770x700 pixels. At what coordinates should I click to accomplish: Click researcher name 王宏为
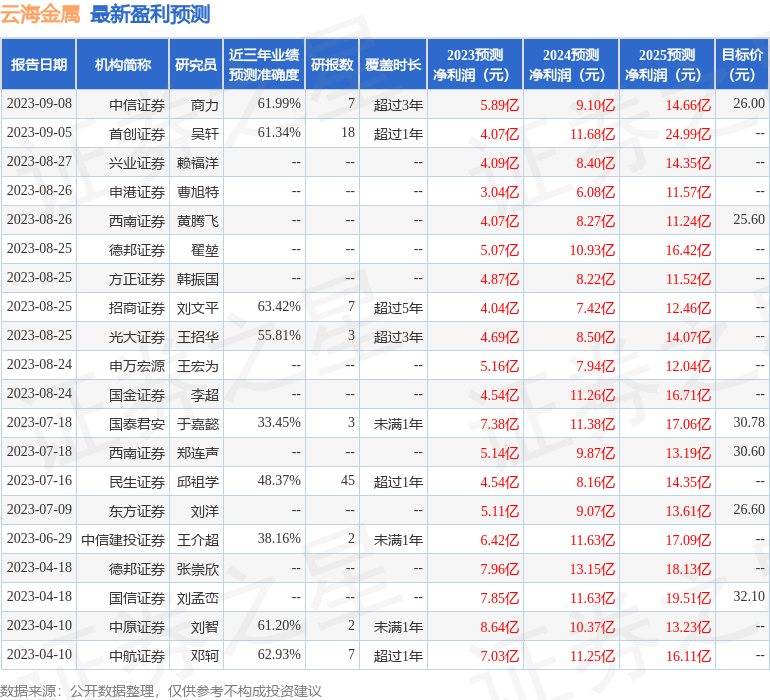[198, 366]
